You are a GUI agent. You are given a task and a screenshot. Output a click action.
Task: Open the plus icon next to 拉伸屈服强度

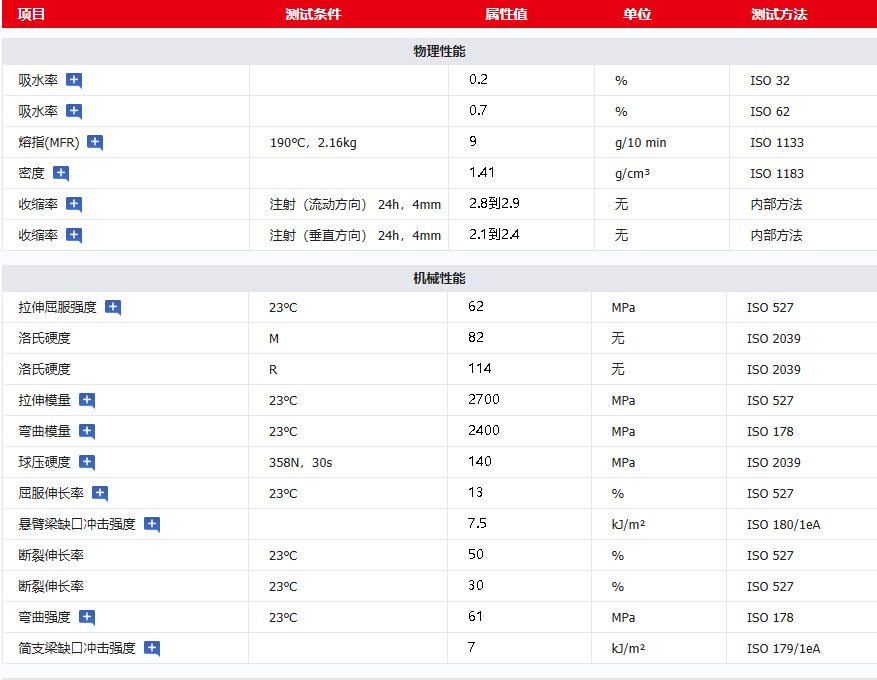click(113, 308)
